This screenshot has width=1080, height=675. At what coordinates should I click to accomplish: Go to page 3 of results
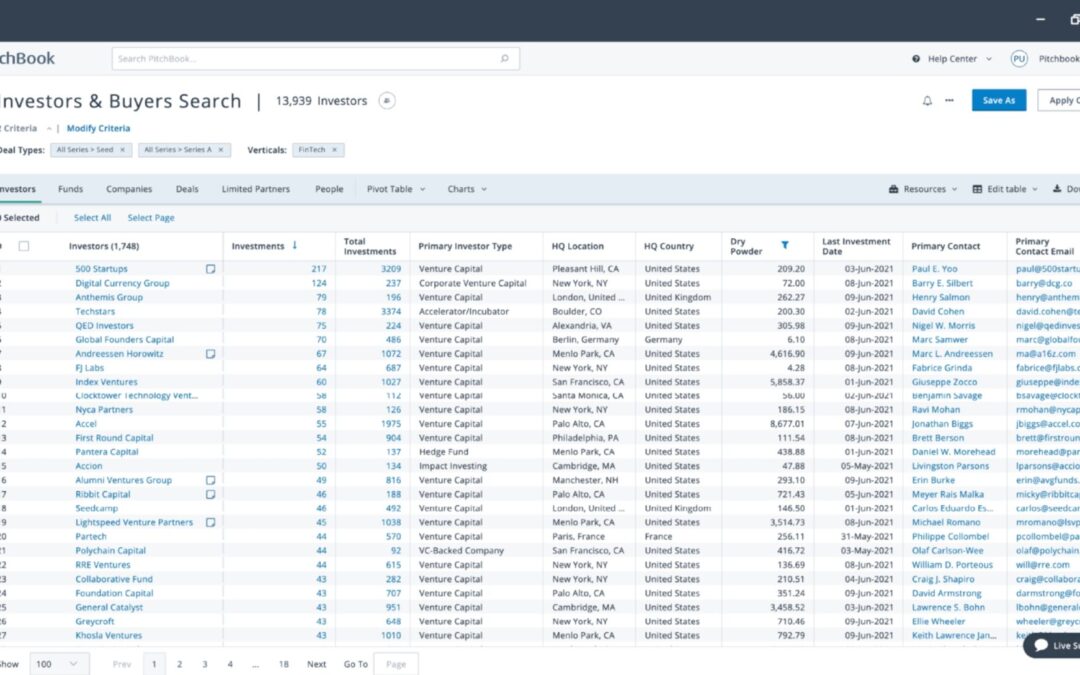click(205, 664)
